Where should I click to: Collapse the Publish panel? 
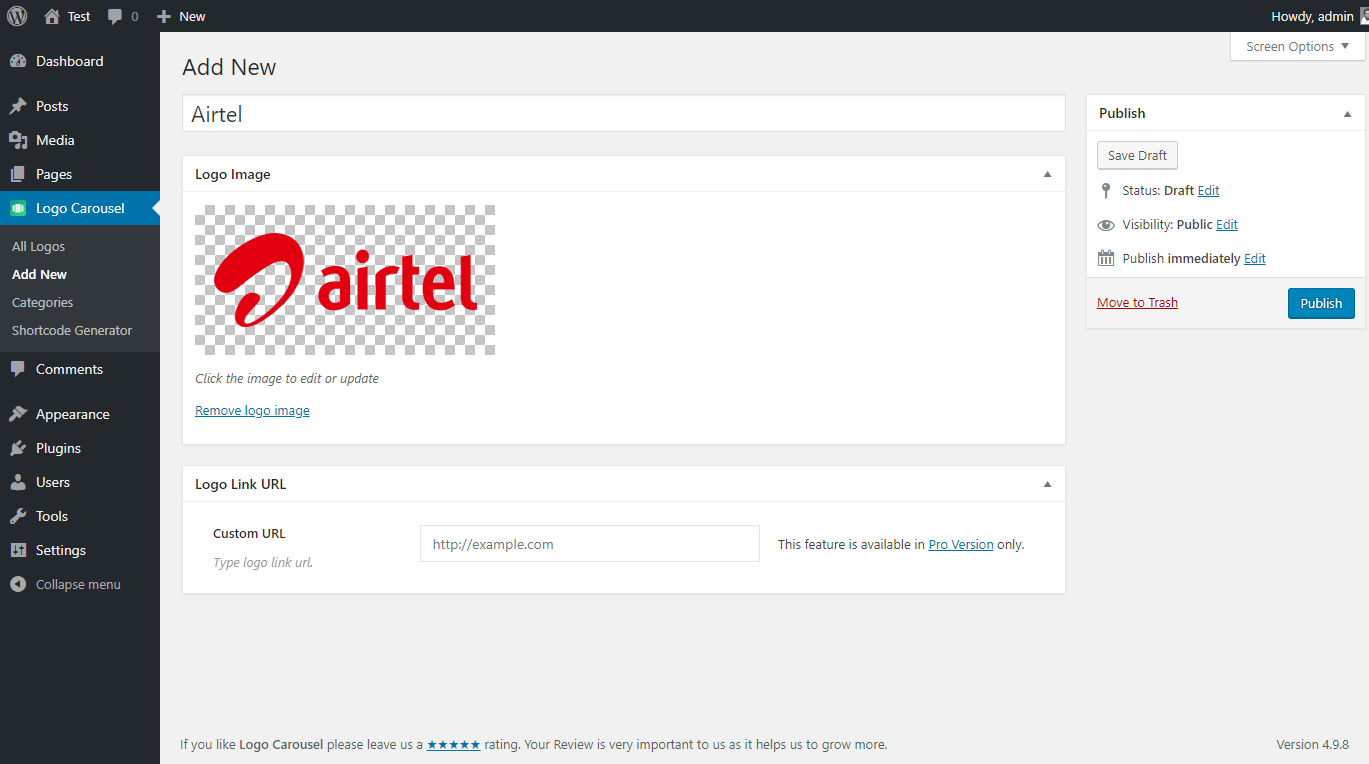click(x=1347, y=114)
